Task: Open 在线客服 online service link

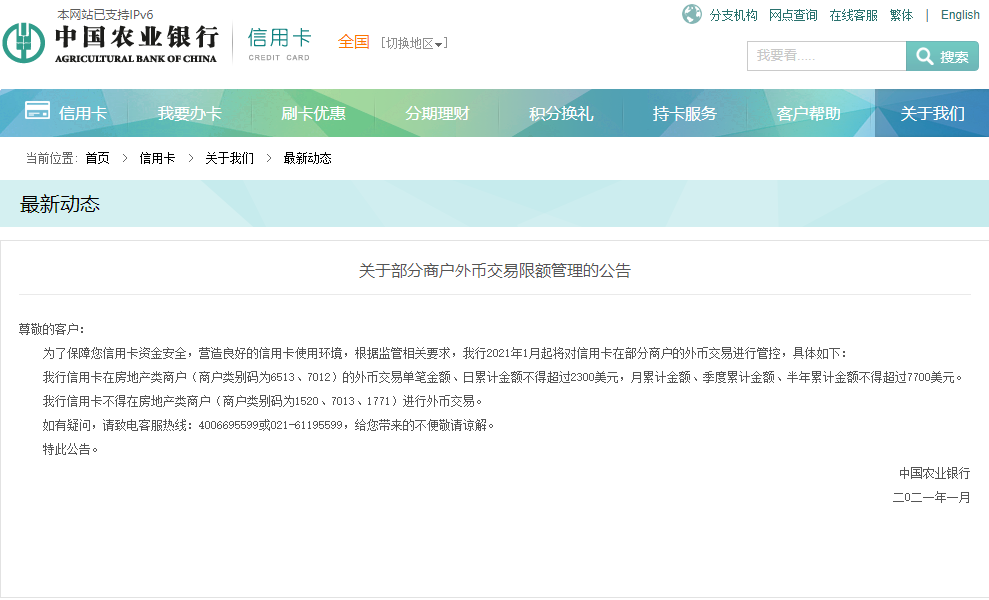Action: 853,15
